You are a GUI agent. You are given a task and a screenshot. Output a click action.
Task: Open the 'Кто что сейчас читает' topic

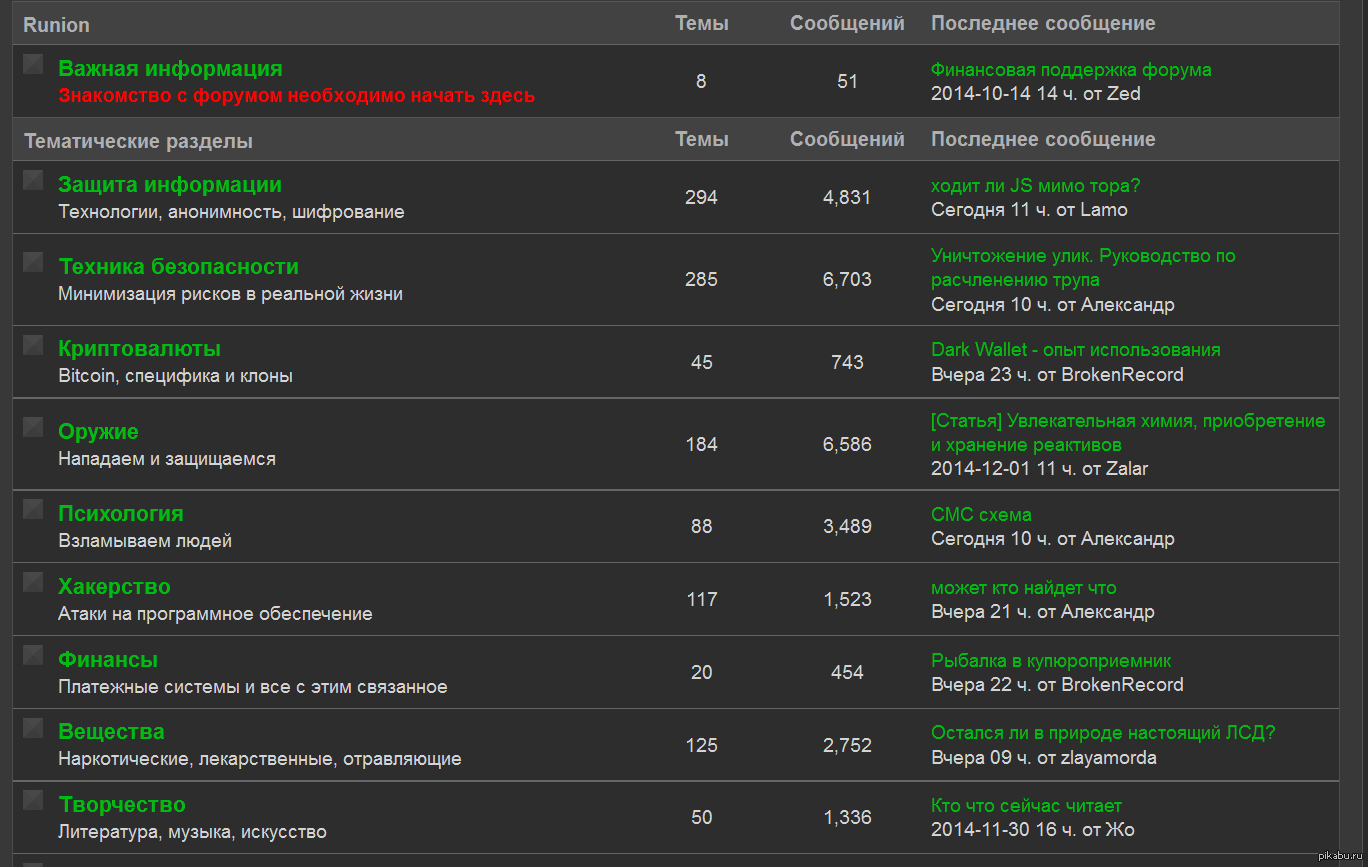1026,806
